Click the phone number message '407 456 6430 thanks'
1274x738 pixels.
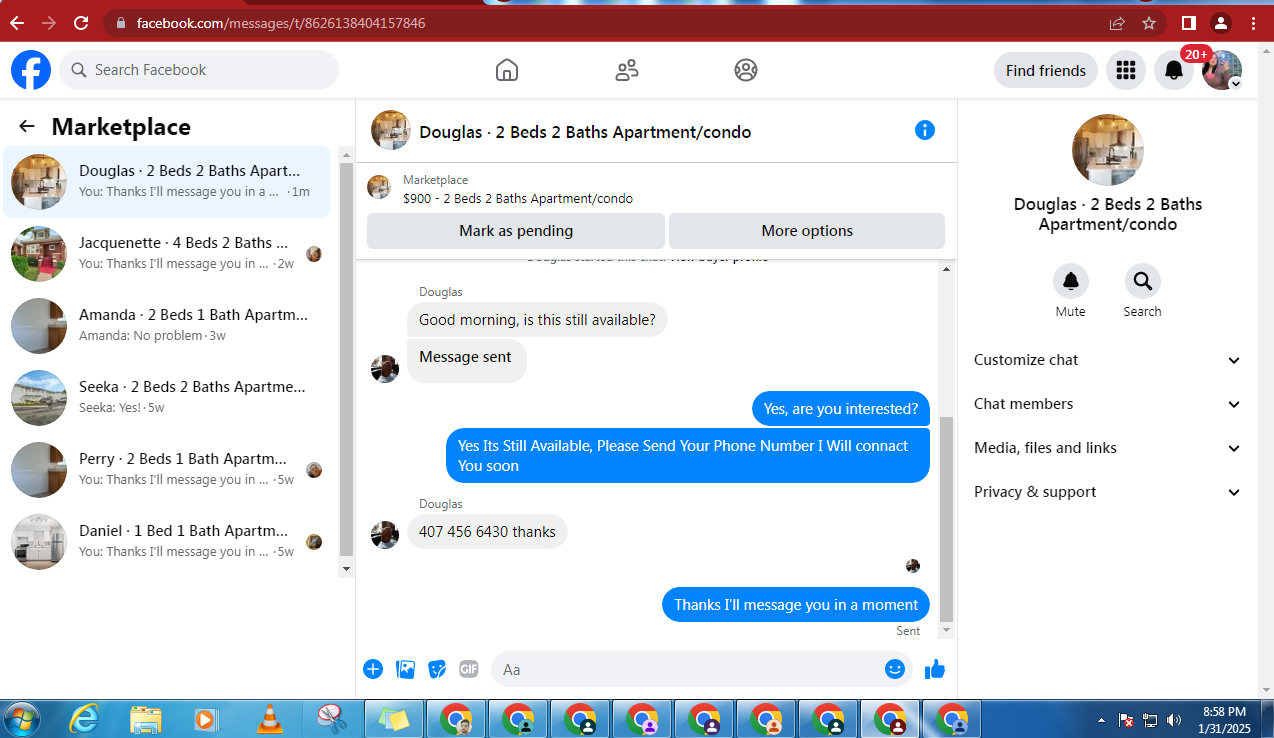click(487, 532)
